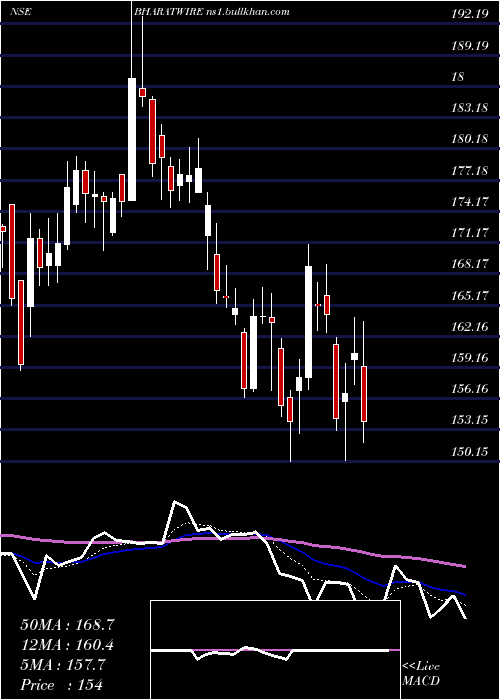Click the NSE exchange label

click(x=21, y=12)
